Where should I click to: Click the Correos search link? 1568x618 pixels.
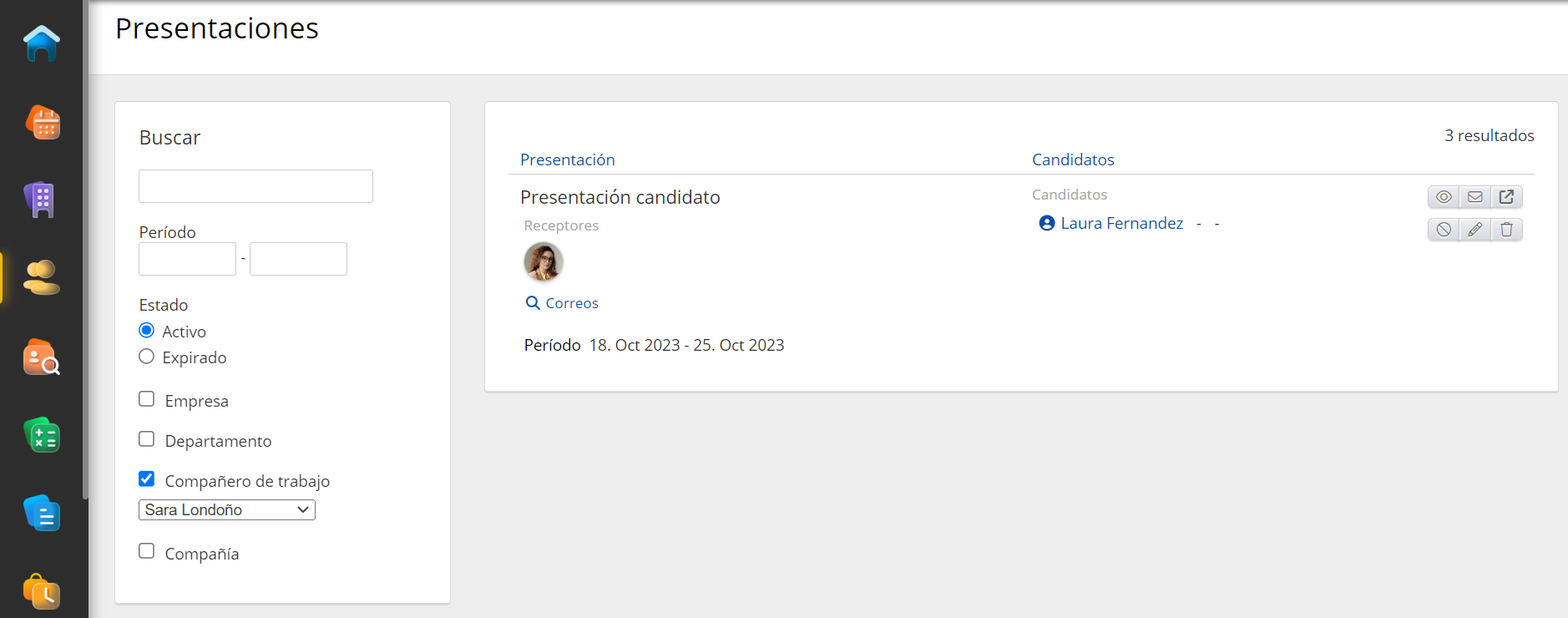(x=571, y=303)
